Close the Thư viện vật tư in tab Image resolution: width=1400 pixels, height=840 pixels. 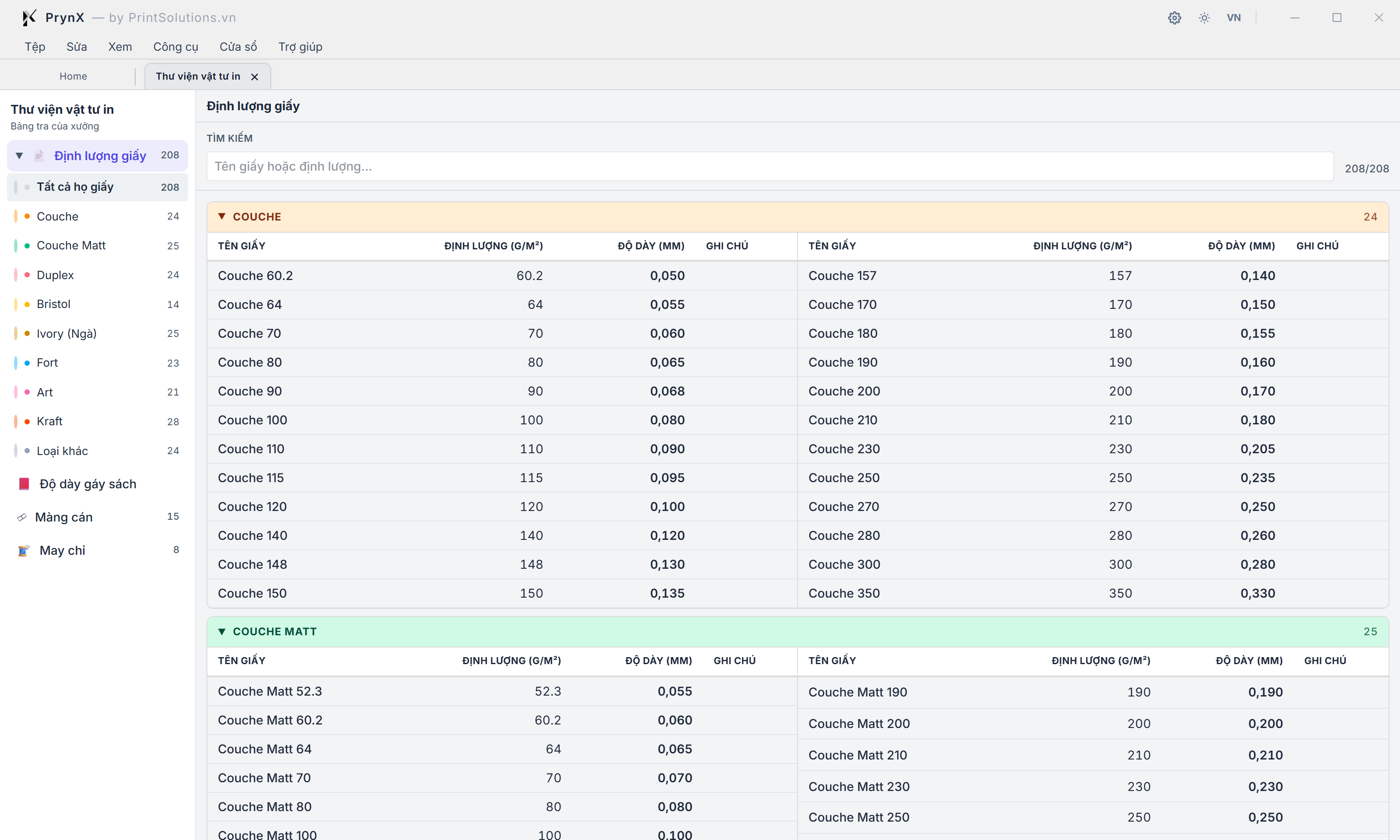coord(255,77)
